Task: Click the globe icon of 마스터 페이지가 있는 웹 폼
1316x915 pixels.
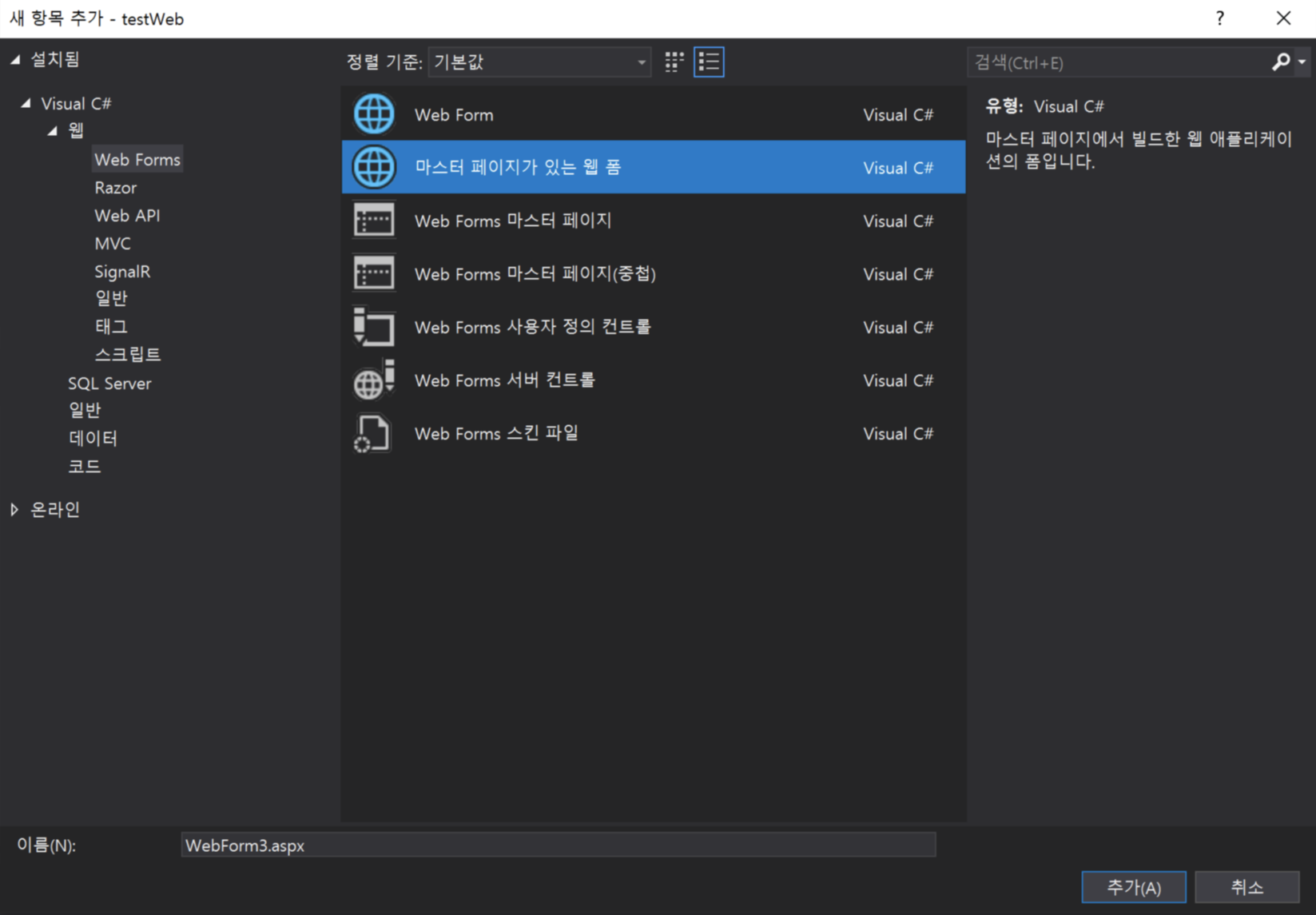Action: (x=374, y=167)
